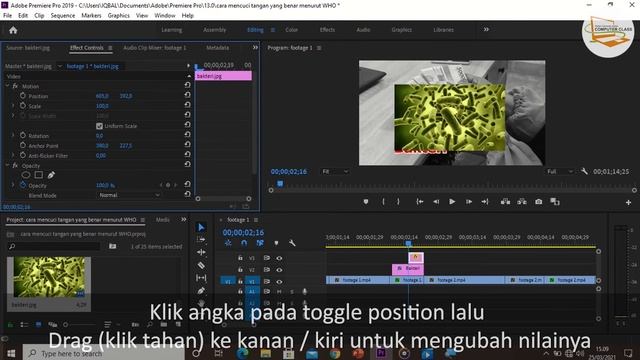
Task: Click bakteri.jpg thumbnail in Project panel
Action: (x=49, y=277)
